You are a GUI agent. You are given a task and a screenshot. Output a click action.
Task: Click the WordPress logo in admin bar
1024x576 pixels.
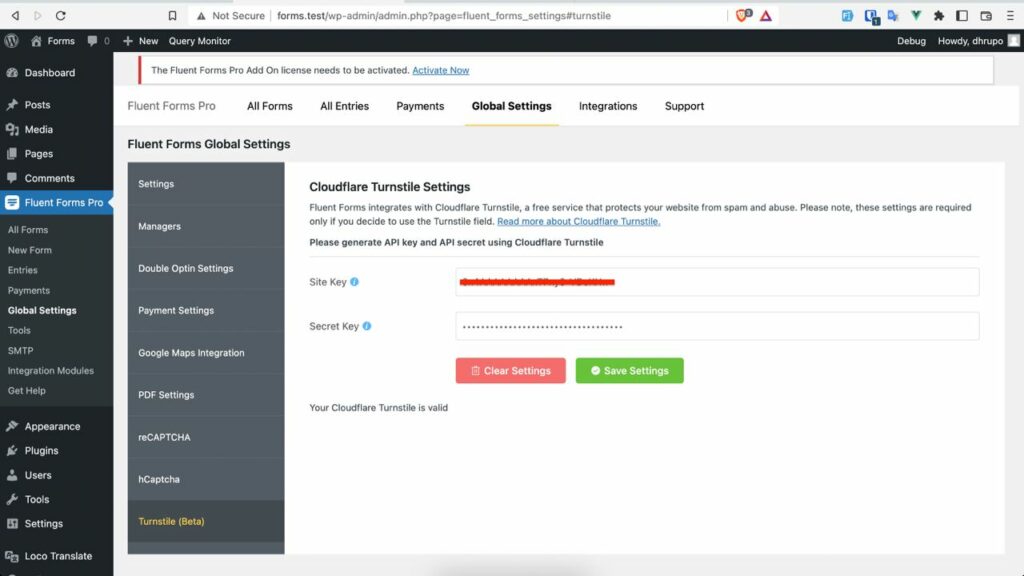(11, 40)
